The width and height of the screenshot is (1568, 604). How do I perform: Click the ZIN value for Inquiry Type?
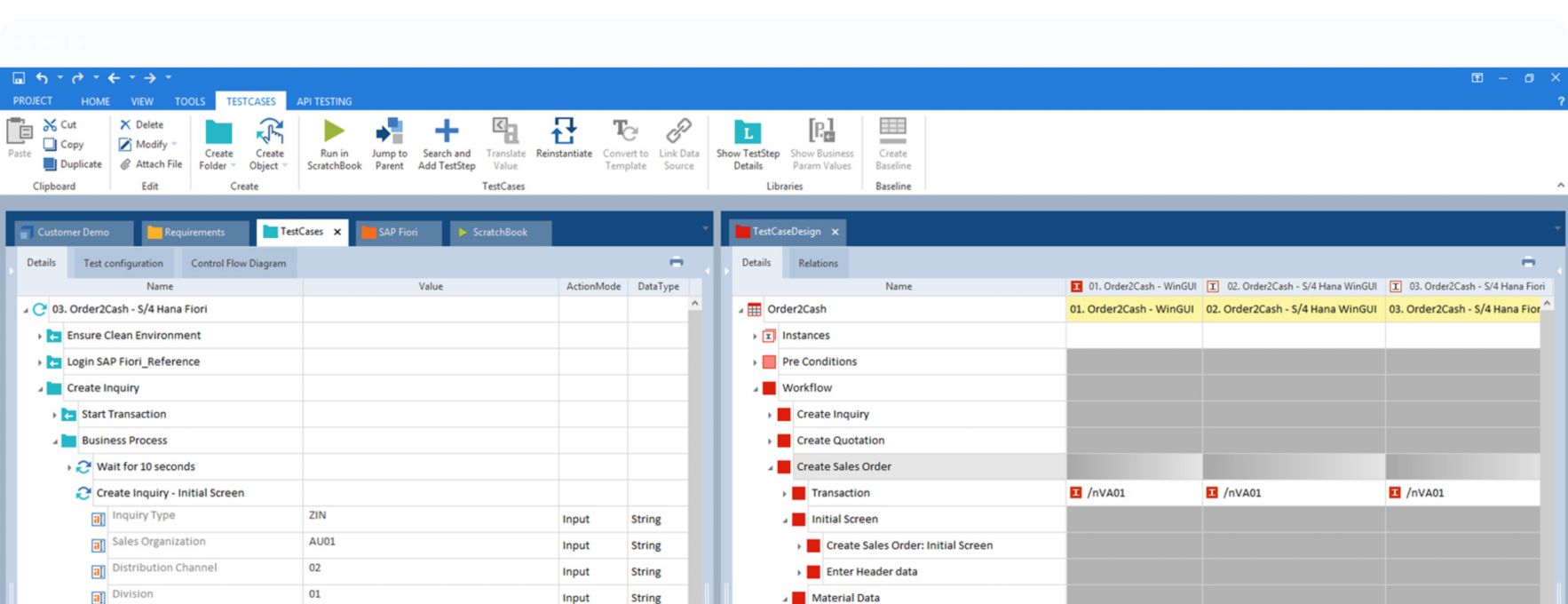click(318, 515)
